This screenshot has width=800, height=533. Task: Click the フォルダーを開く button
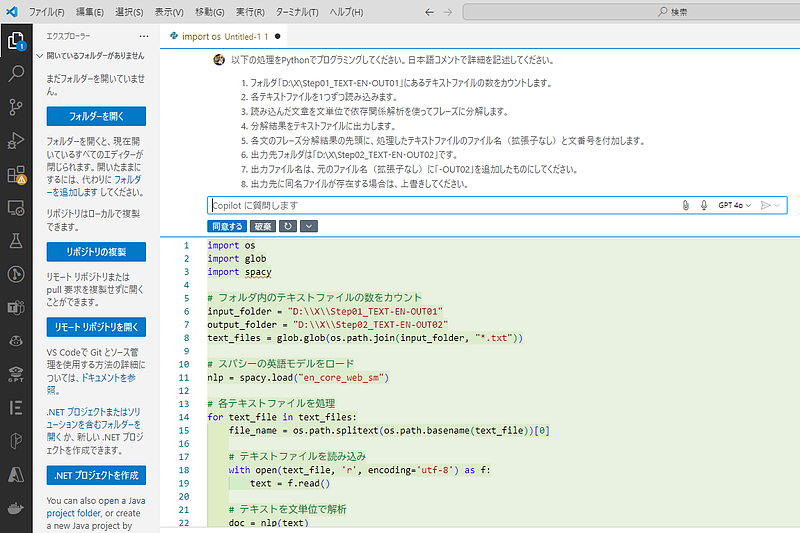pyautogui.click(x=96, y=116)
